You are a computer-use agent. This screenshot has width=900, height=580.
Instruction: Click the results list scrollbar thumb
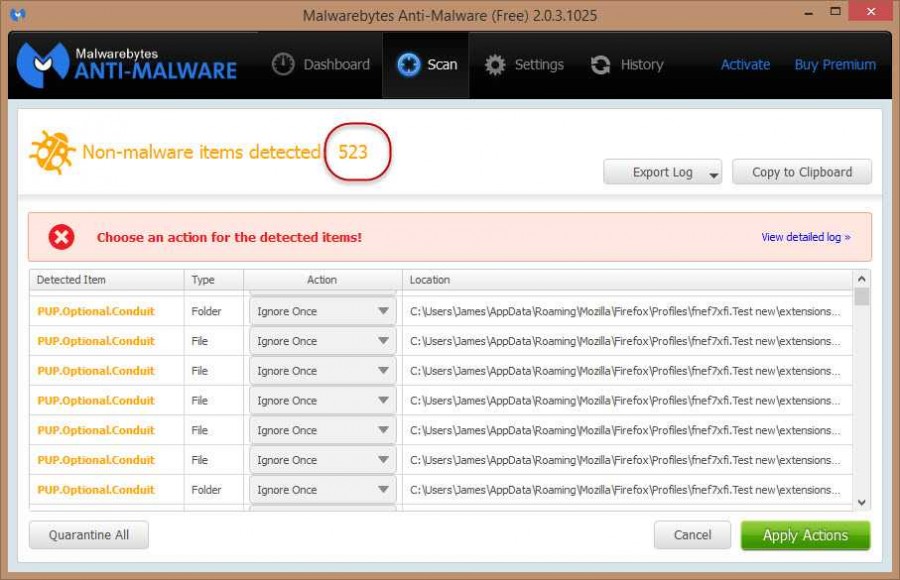(x=861, y=296)
